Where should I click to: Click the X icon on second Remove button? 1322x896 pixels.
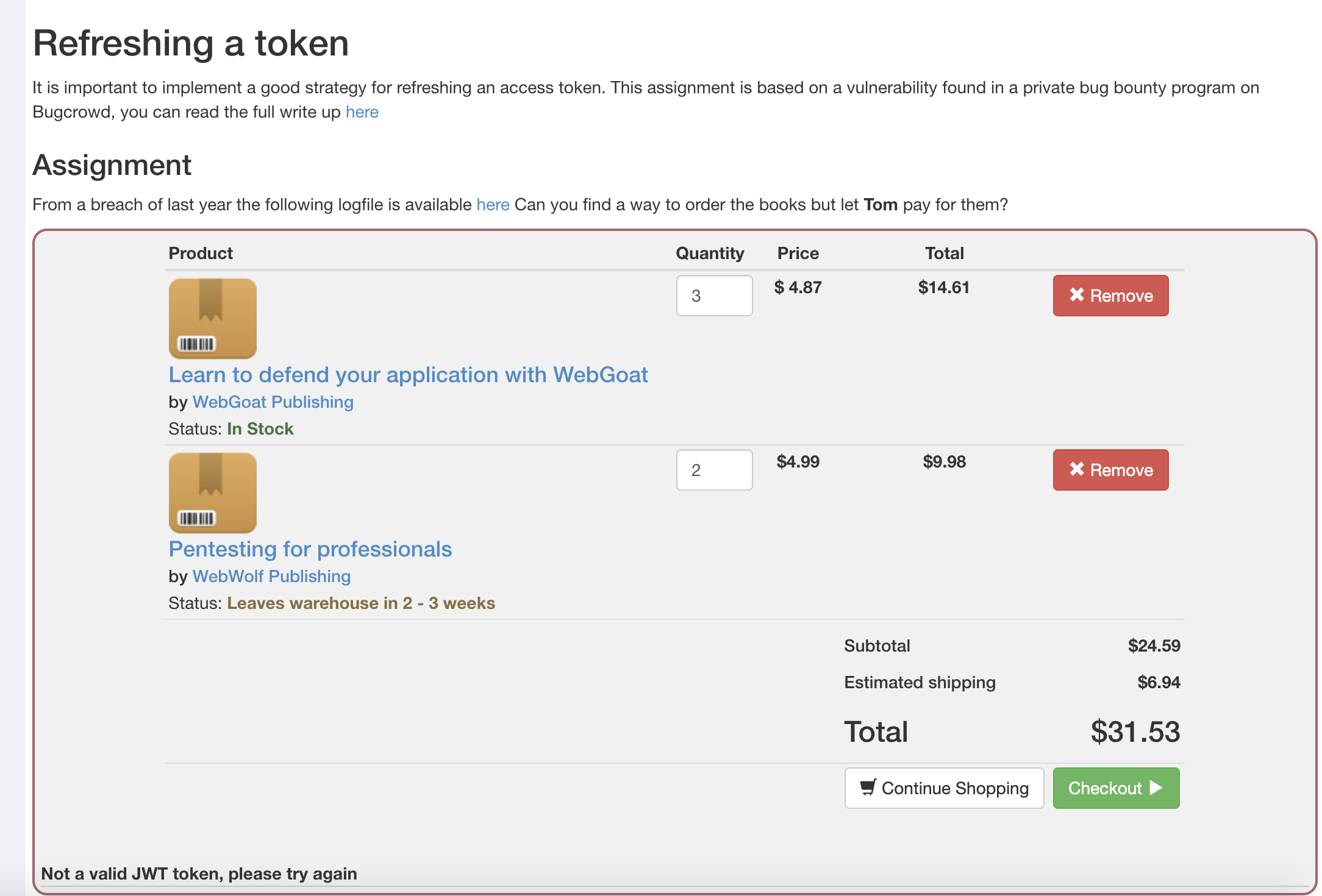pos(1076,469)
